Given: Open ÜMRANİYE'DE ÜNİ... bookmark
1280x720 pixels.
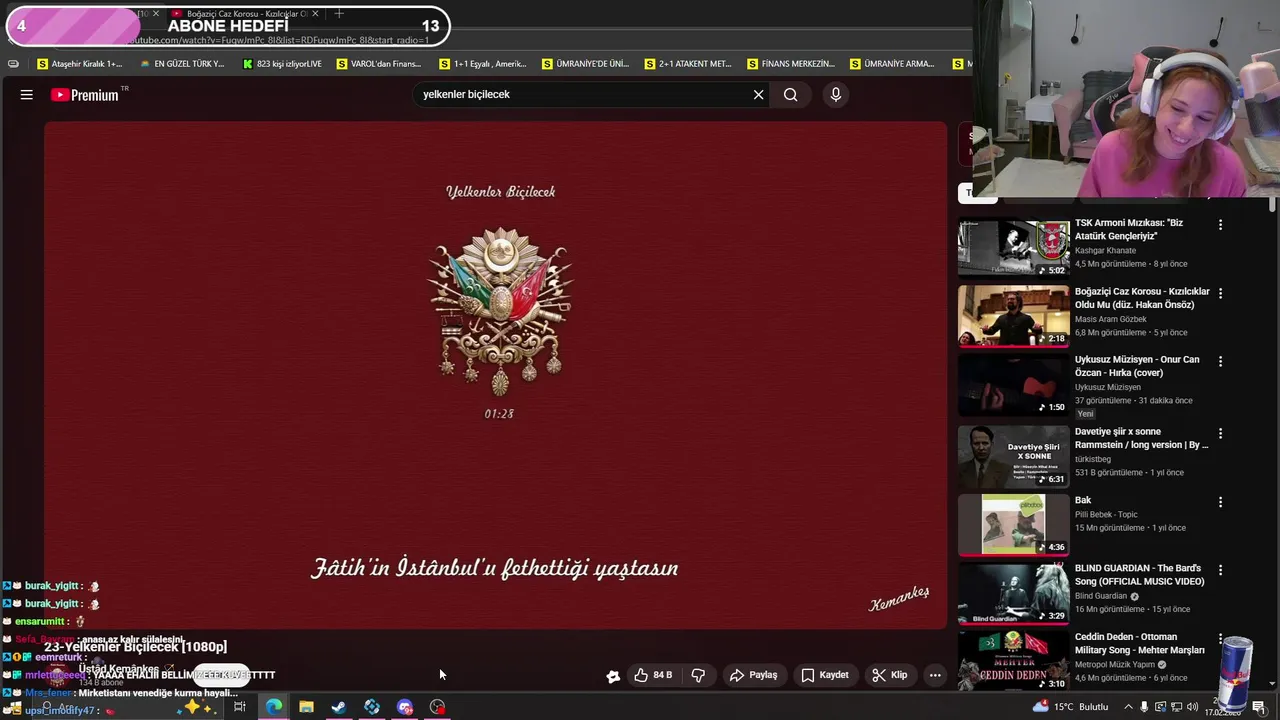Looking at the screenshot, I should tap(585, 64).
